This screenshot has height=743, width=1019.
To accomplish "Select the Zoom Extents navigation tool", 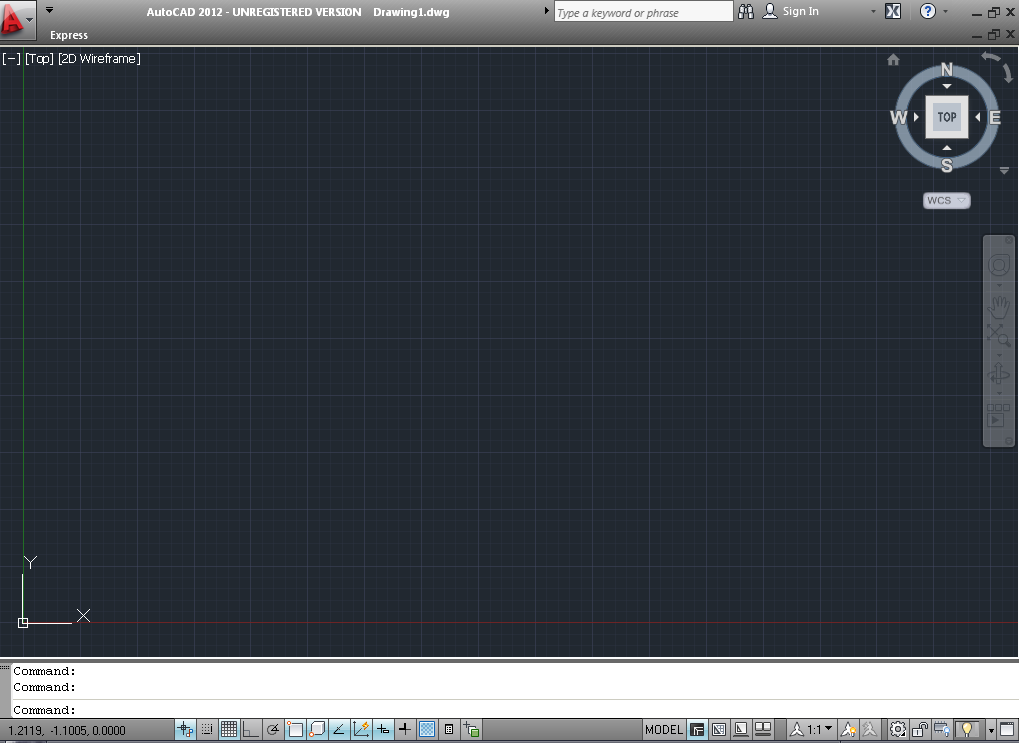I will click(999, 335).
